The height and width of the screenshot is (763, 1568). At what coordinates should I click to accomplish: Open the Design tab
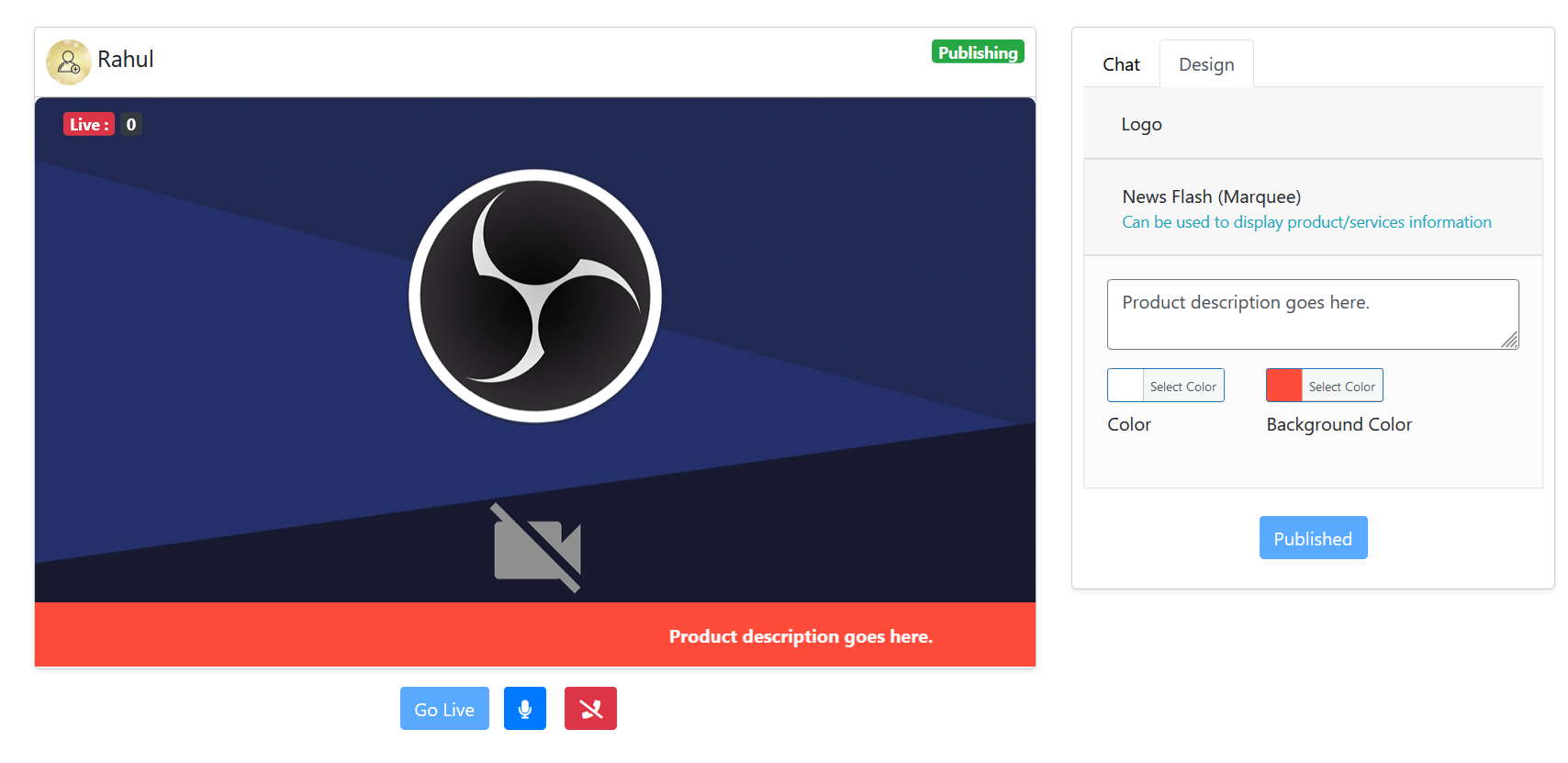click(1206, 64)
